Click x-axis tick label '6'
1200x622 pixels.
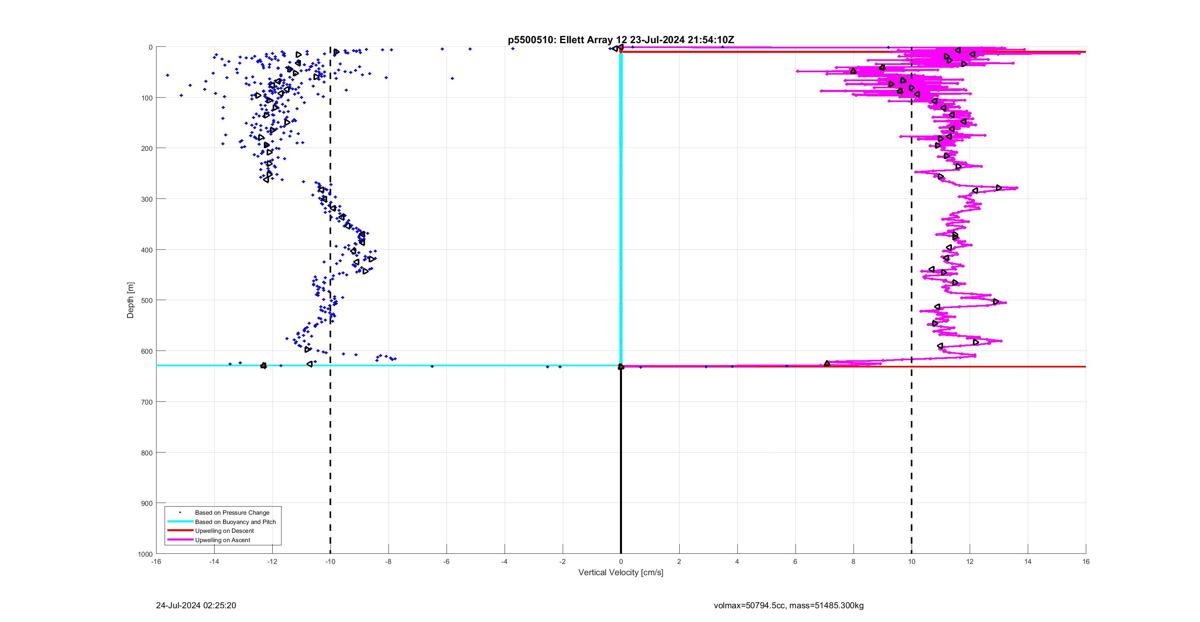click(795, 561)
